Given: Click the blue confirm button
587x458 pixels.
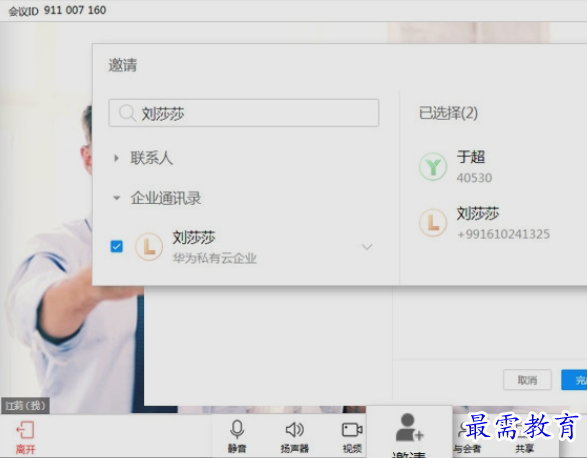Looking at the screenshot, I should 574,380.
